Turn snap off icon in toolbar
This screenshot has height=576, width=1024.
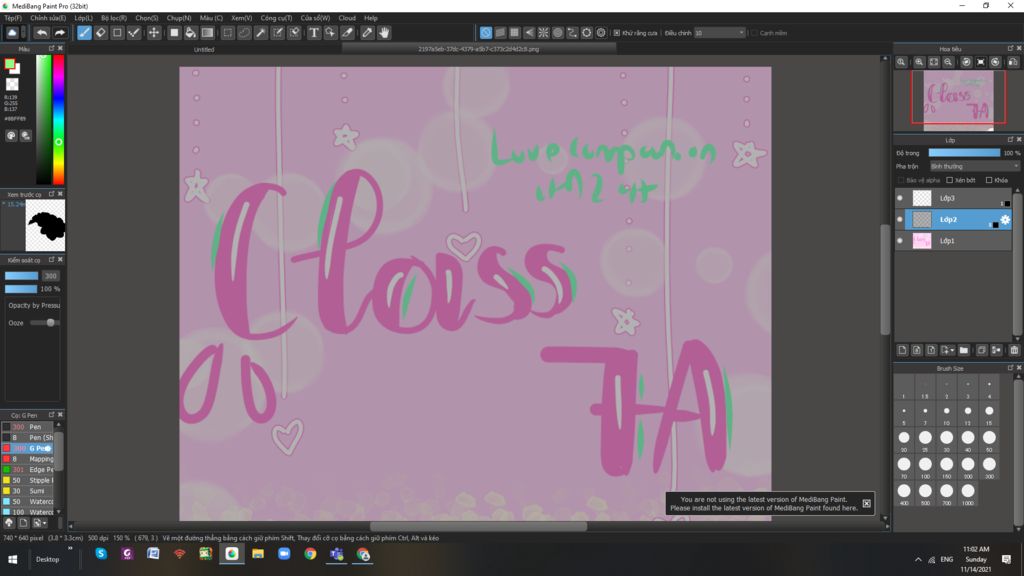tap(486, 33)
